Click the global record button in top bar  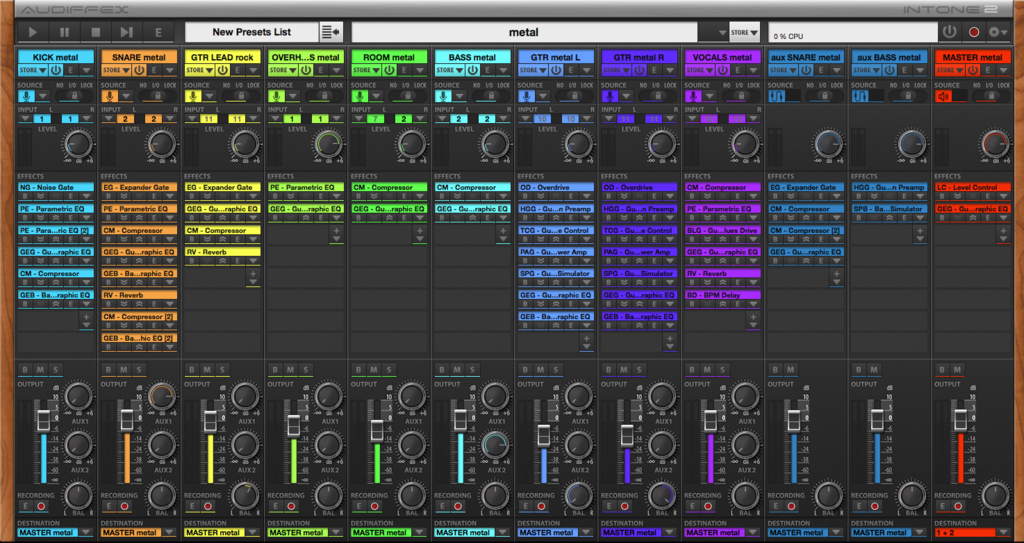click(x=973, y=32)
